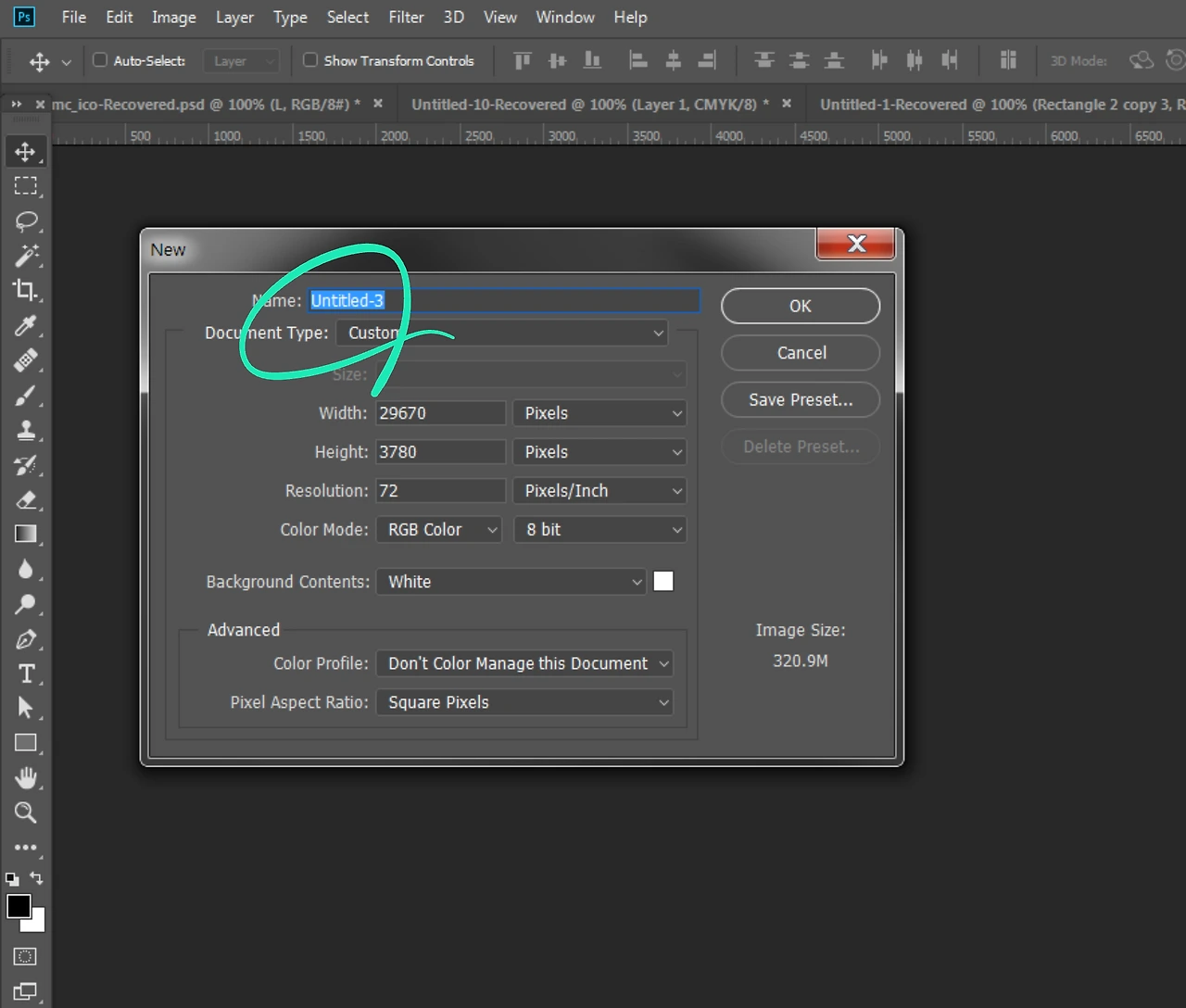Viewport: 1186px width, 1008px height.
Task: Select the Eraser tool
Action: [25, 499]
